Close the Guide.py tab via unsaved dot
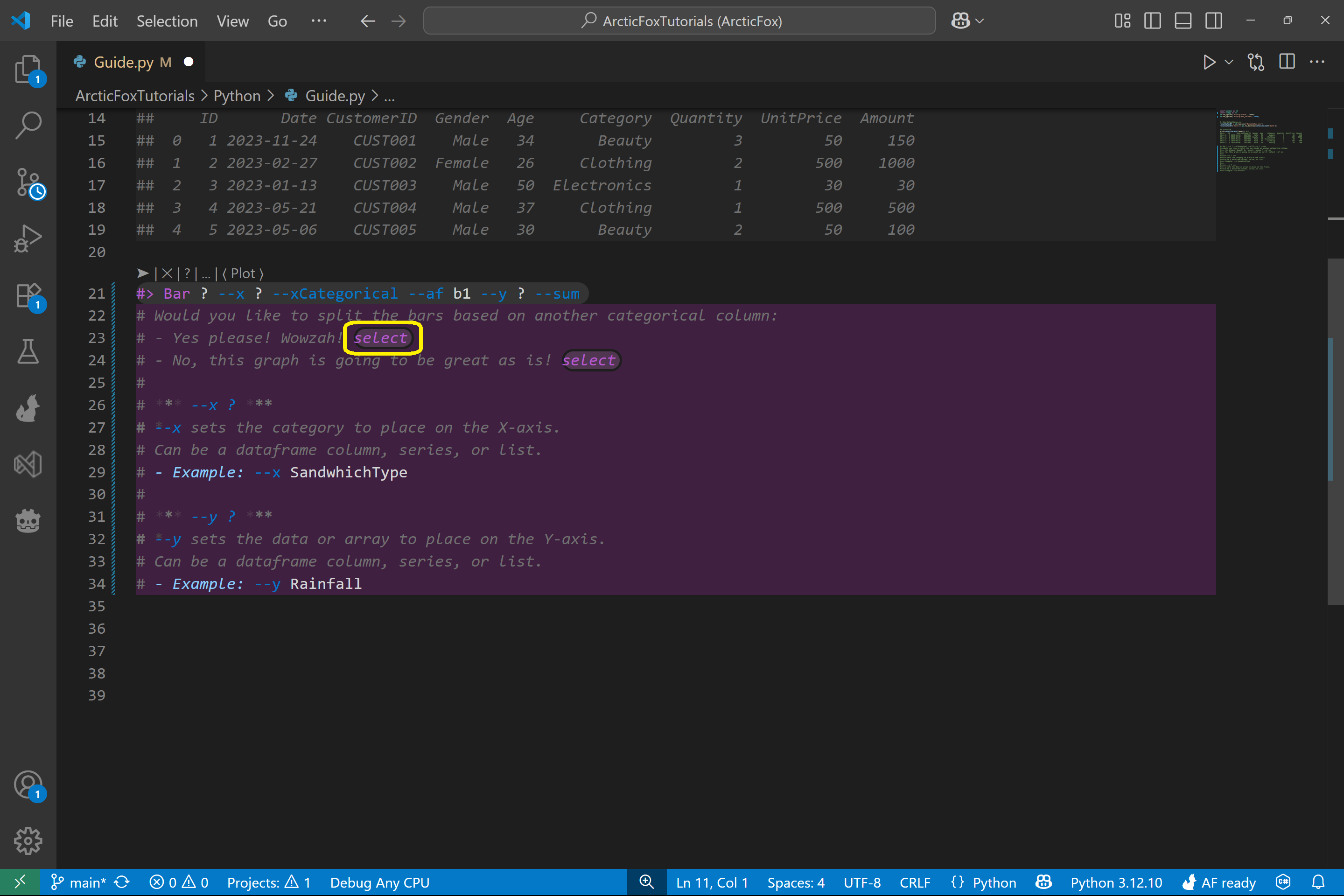The width and height of the screenshot is (1344, 896). point(189,62)
